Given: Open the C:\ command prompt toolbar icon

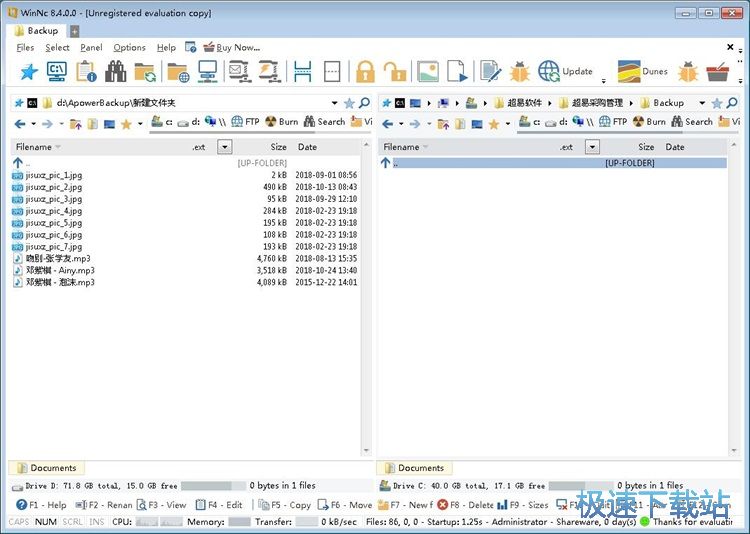Looking at the screenshot, I should pyautogui.click(x=56, y=71).
